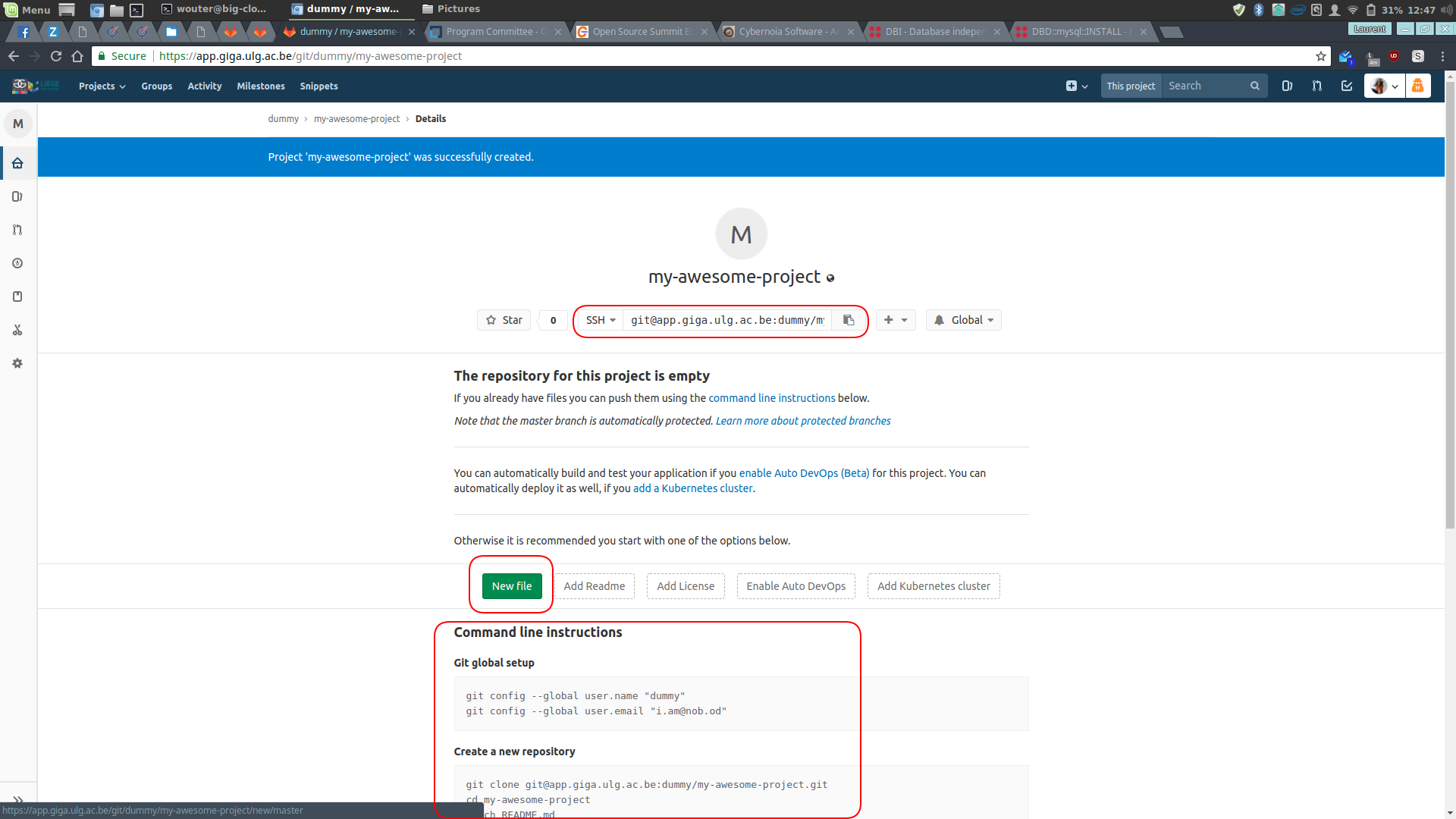Image resolution: width=1456 pixels, height=819 pixels.
Task: Switch to the Open Source Summit browser tab
Action: (642, 32)
